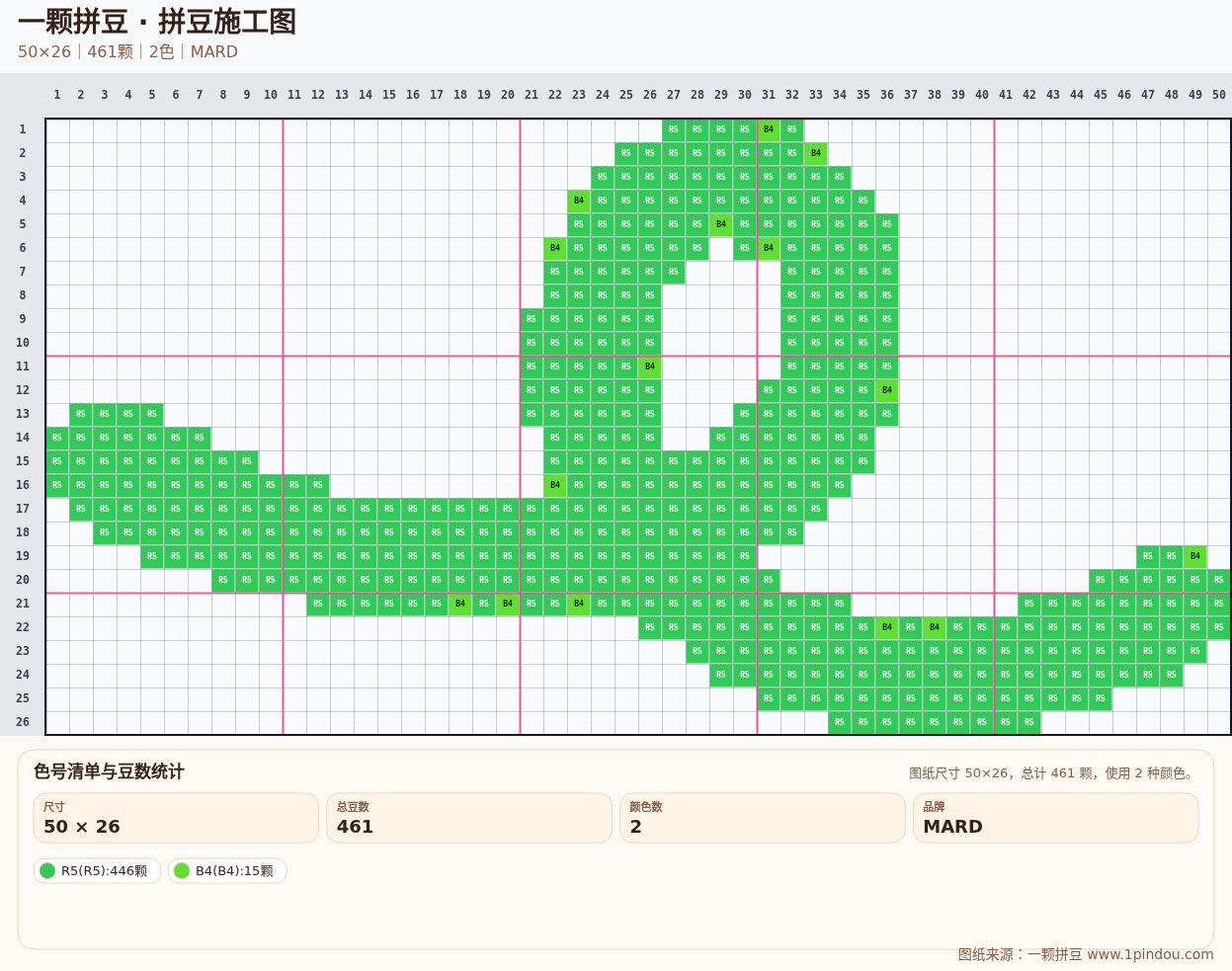Click R5 bead at row 14, column 1

[57, 438]
